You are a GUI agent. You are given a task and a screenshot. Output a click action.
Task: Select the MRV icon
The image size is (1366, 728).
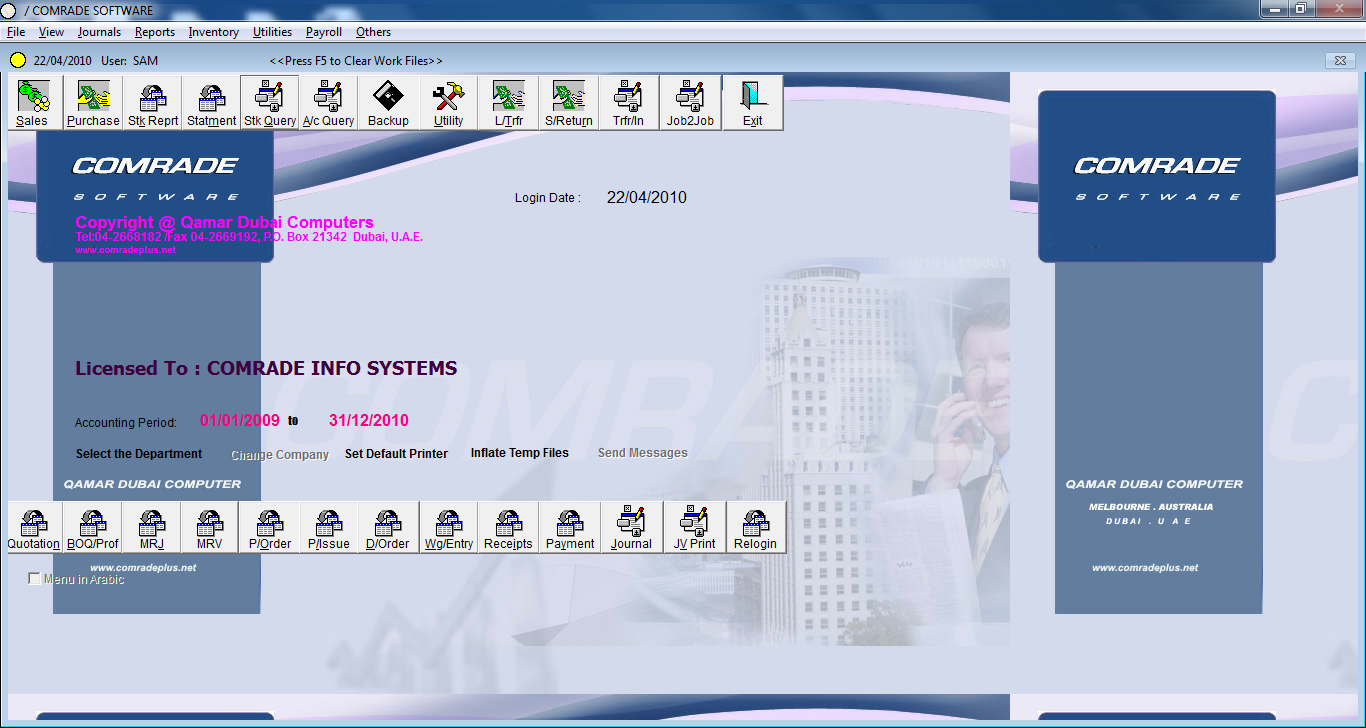click(210, 525)
